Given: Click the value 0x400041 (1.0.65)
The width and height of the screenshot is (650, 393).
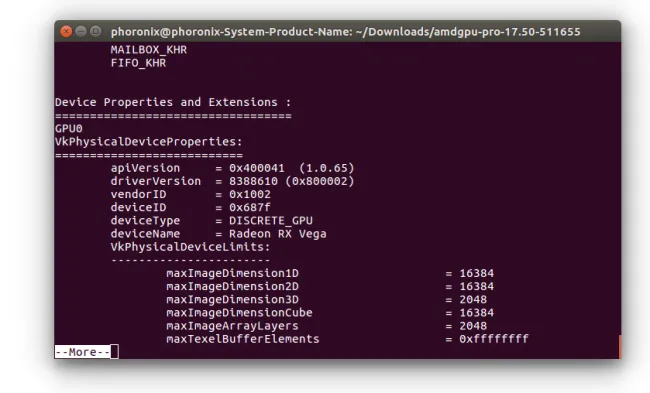Looking at the screenshot, I should click(291, 168).
